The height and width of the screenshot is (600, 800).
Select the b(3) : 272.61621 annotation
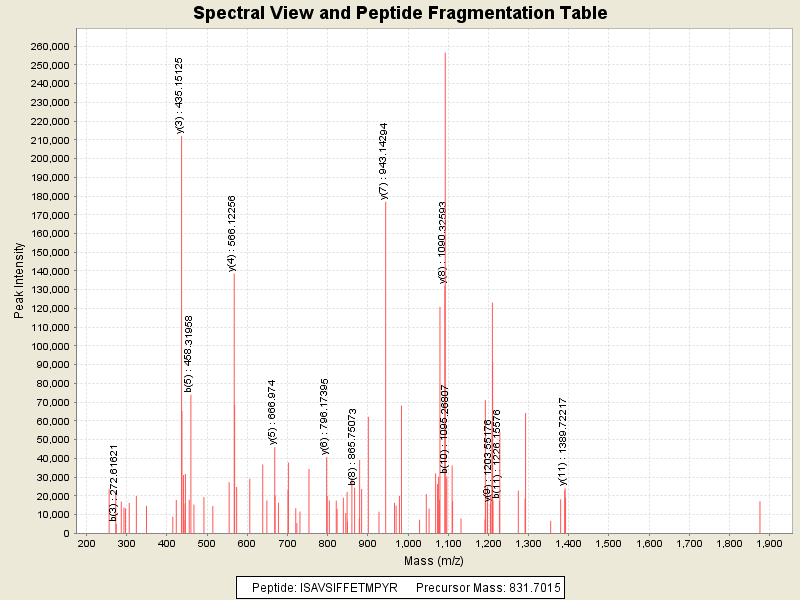[114, 482]
